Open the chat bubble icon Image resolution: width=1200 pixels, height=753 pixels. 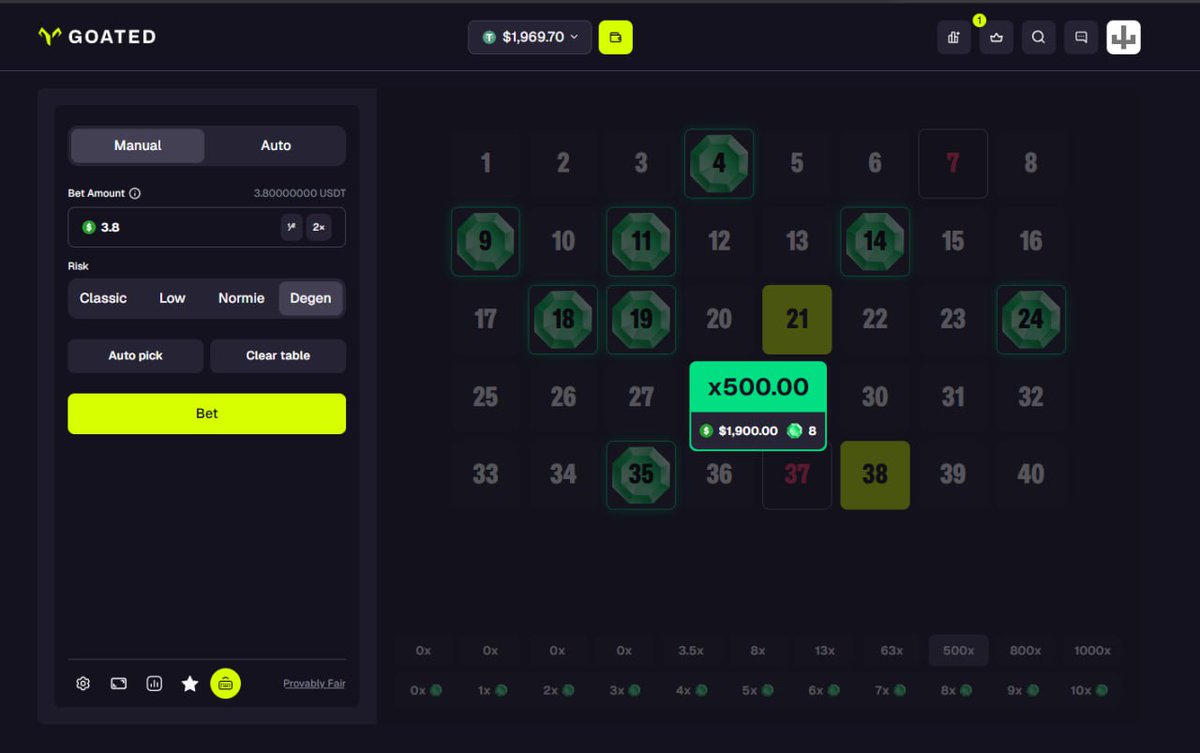point(1081,37)
